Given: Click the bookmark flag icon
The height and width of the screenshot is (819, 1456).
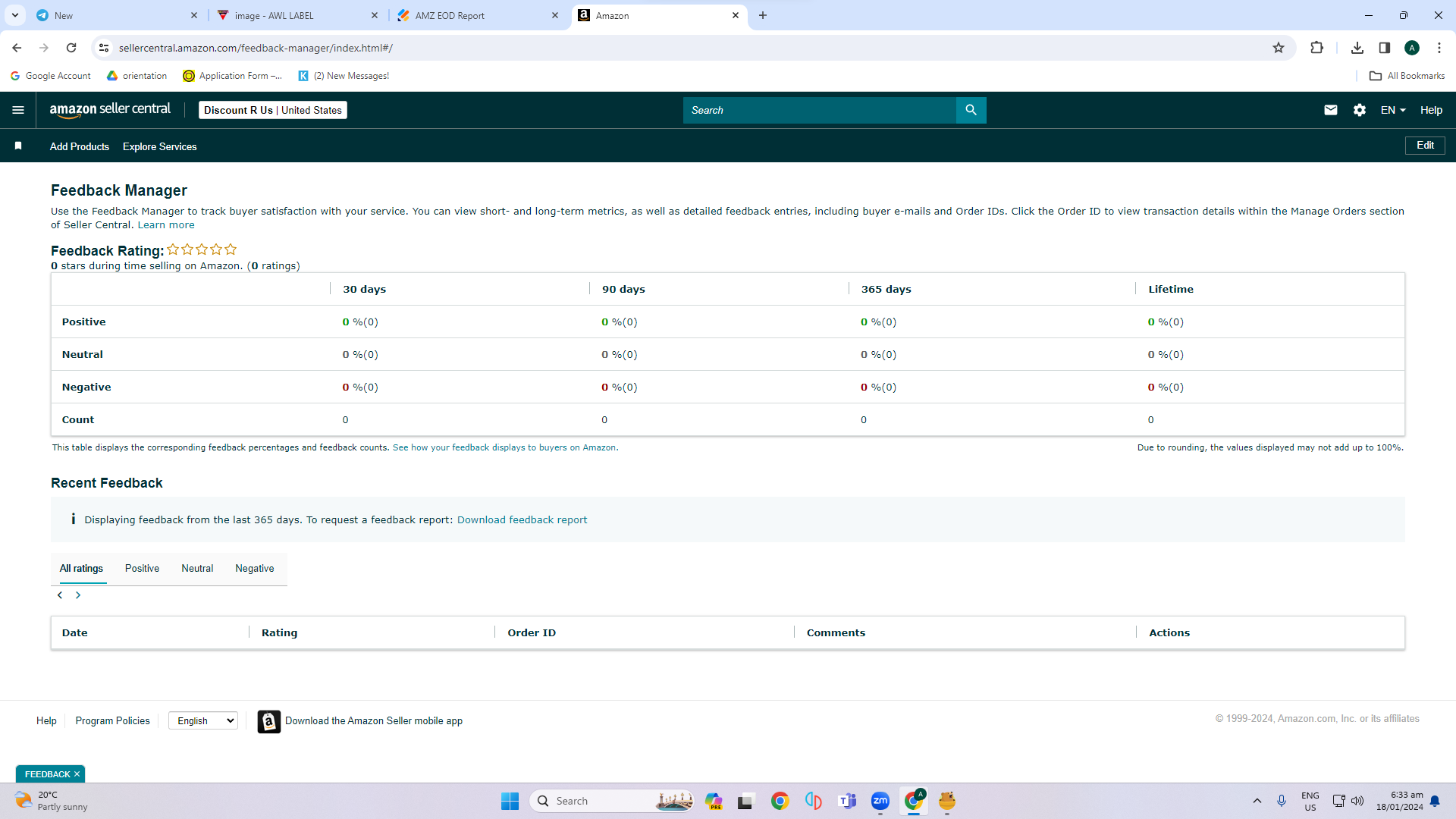Looking at the screenshot, I should point(18,146).
